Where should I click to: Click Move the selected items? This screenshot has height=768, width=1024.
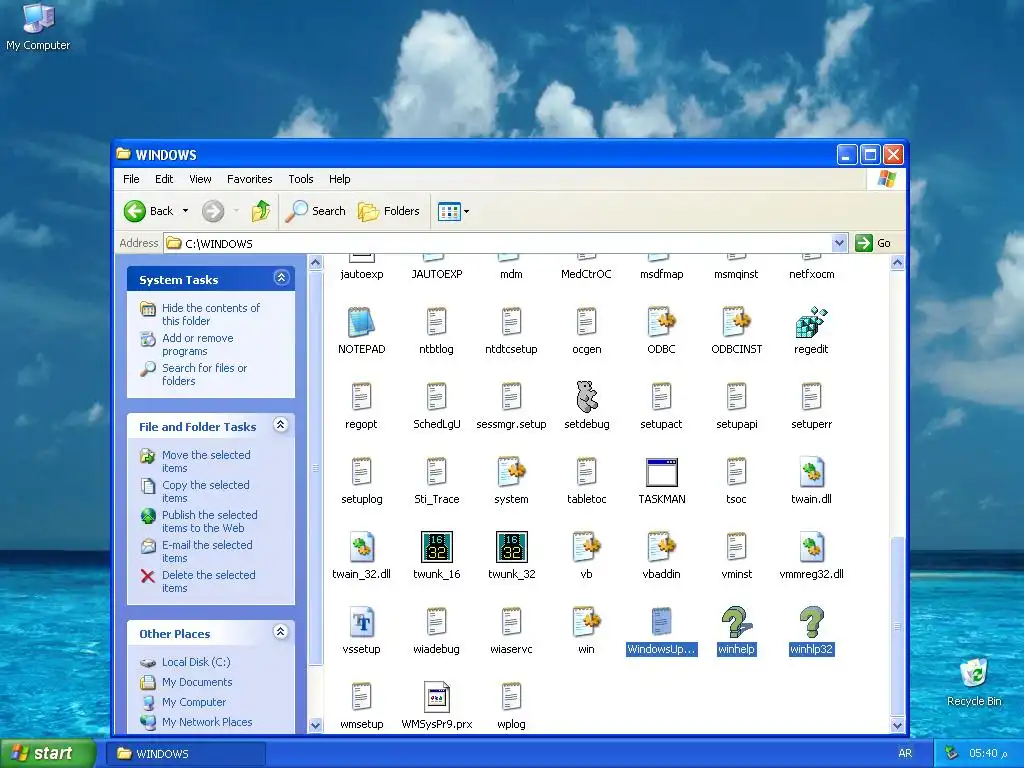(206, 461)
